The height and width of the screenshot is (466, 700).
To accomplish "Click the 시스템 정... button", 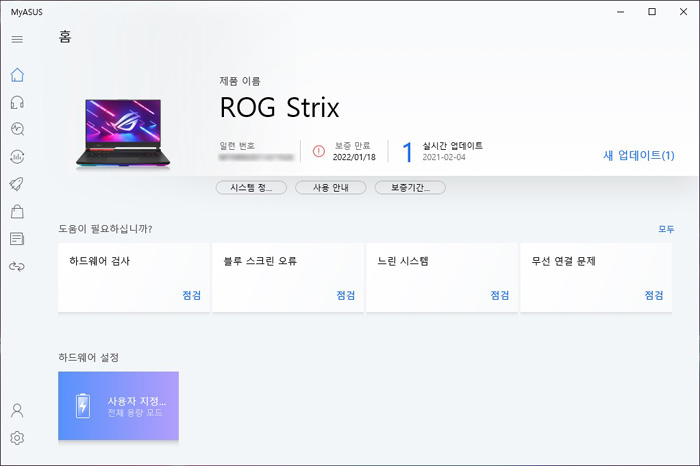I will pos(251,188).
